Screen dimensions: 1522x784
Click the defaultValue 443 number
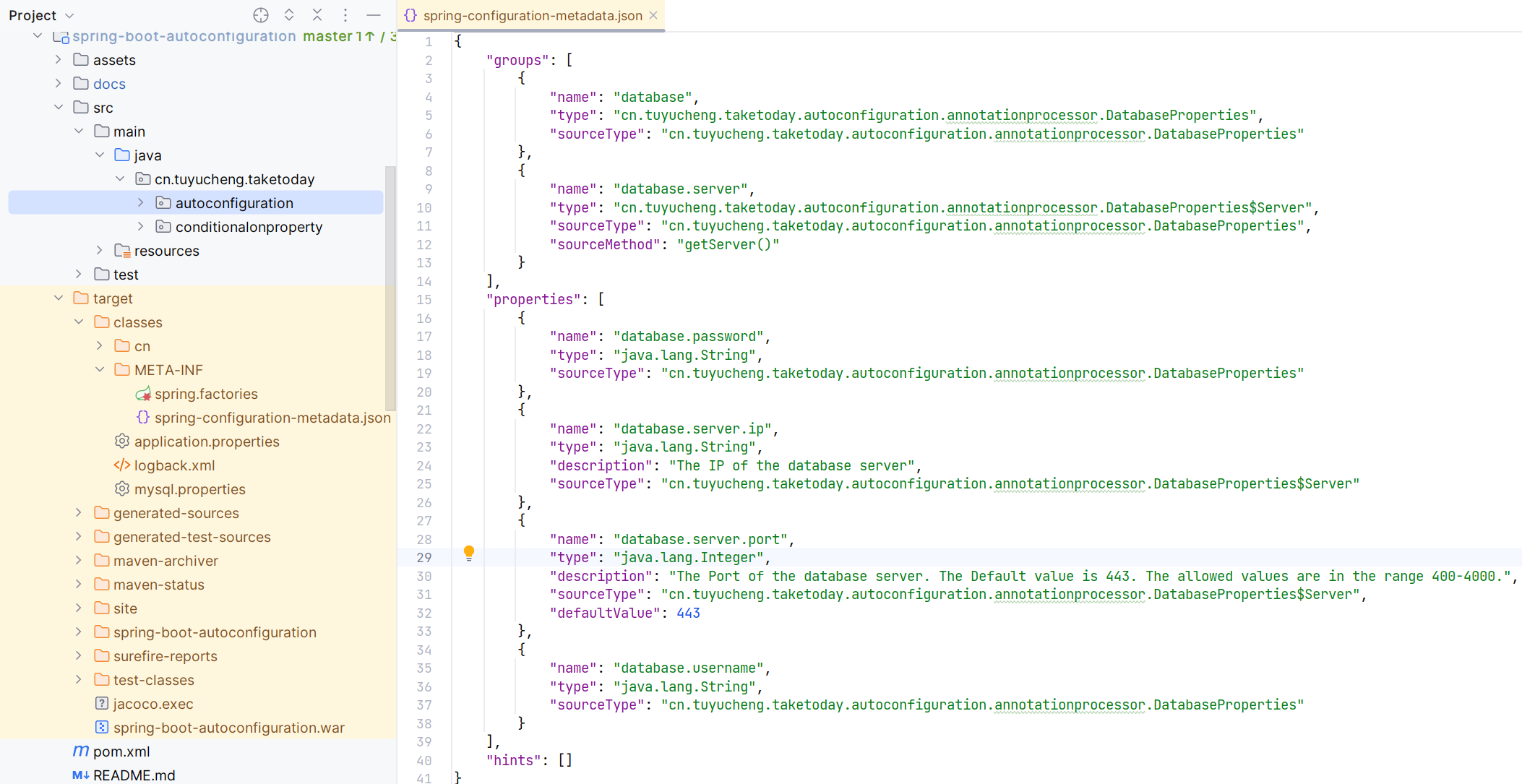coord(688,613)
